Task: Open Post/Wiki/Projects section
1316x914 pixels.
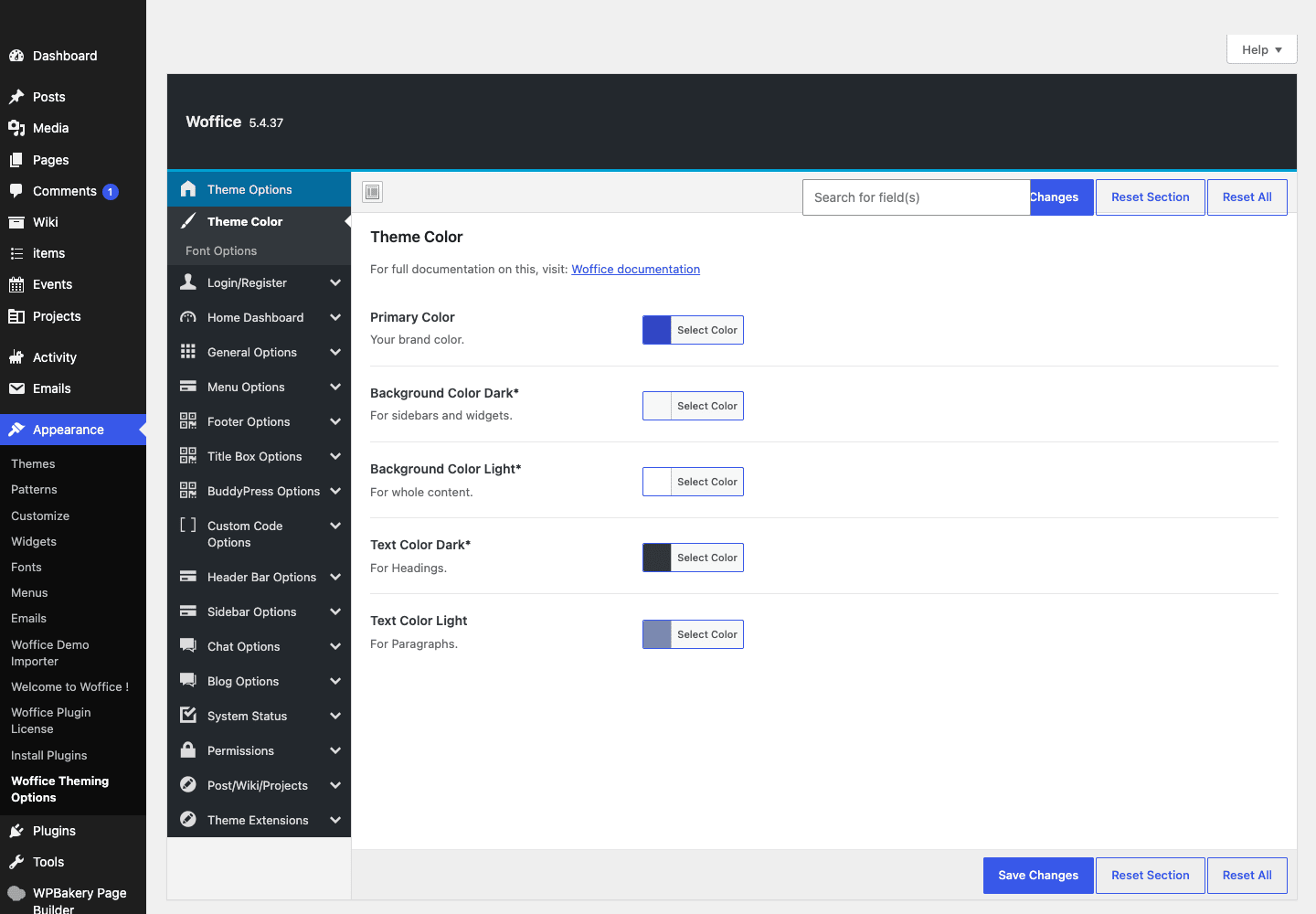Action: click(259, 785)
